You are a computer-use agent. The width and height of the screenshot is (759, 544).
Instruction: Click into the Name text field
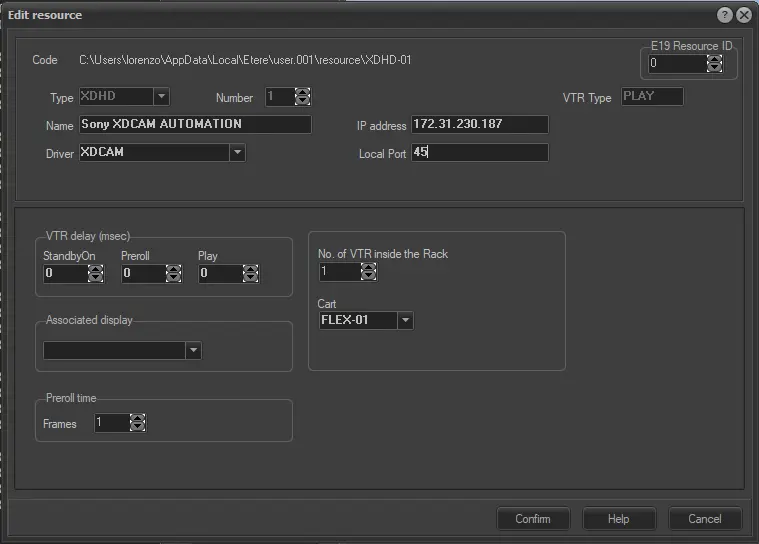193,125
